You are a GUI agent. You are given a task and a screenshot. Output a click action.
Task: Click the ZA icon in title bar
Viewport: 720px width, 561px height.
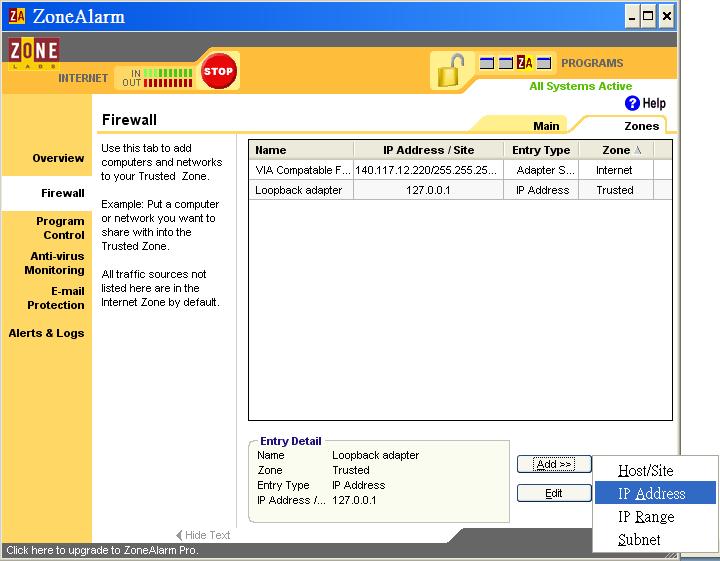[x=17, y=16]
